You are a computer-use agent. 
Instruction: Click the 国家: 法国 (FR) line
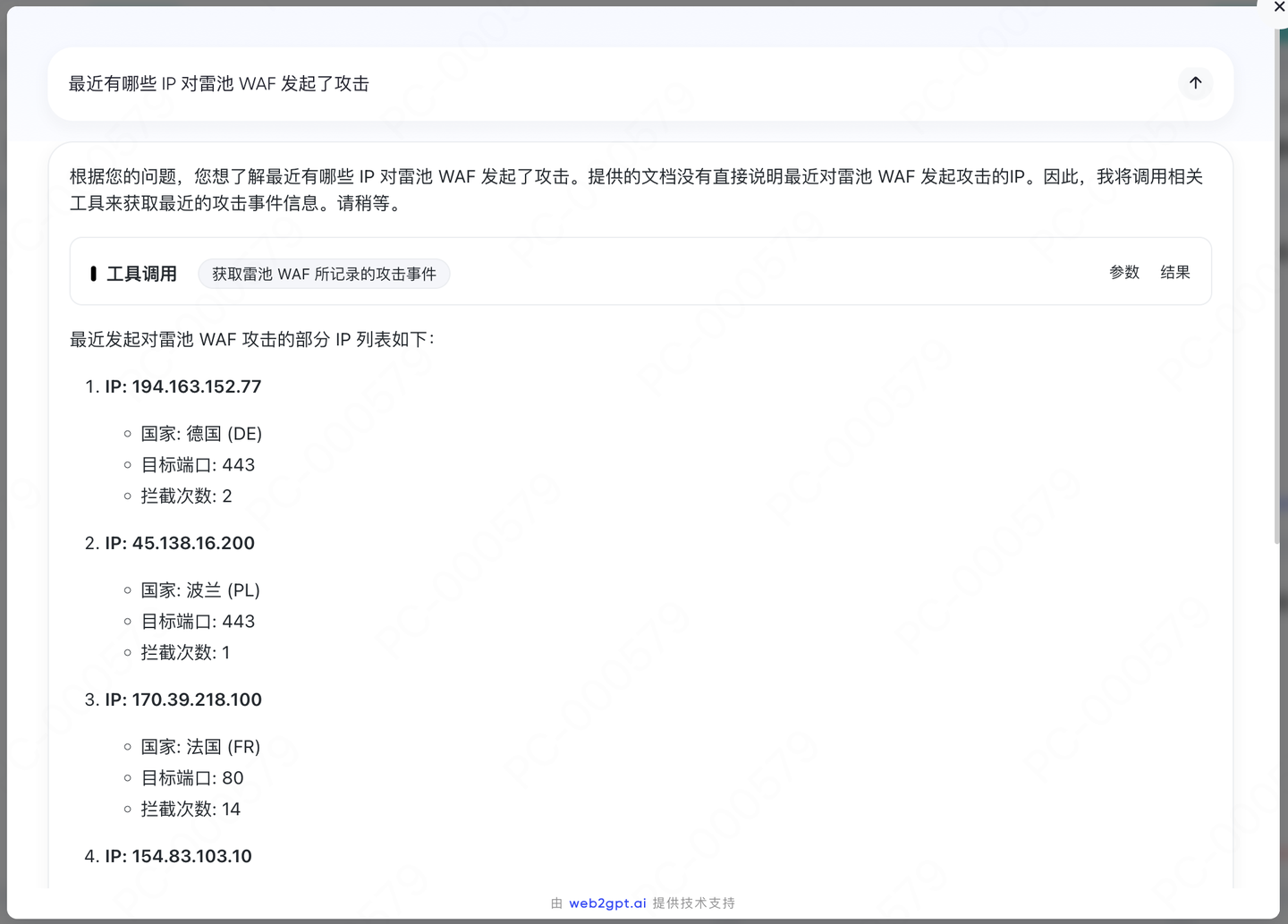tap(200, 747)
